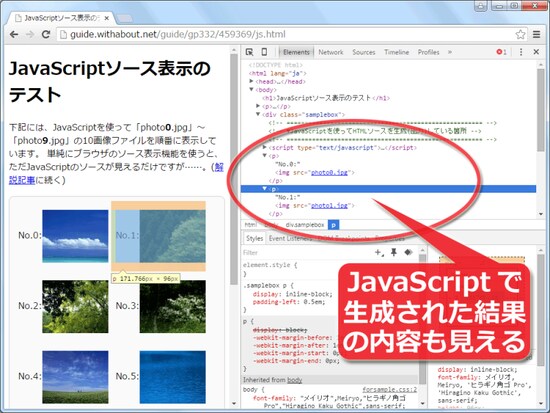
Task: Select the html lang="ja" node
Action: click(278, 73)
